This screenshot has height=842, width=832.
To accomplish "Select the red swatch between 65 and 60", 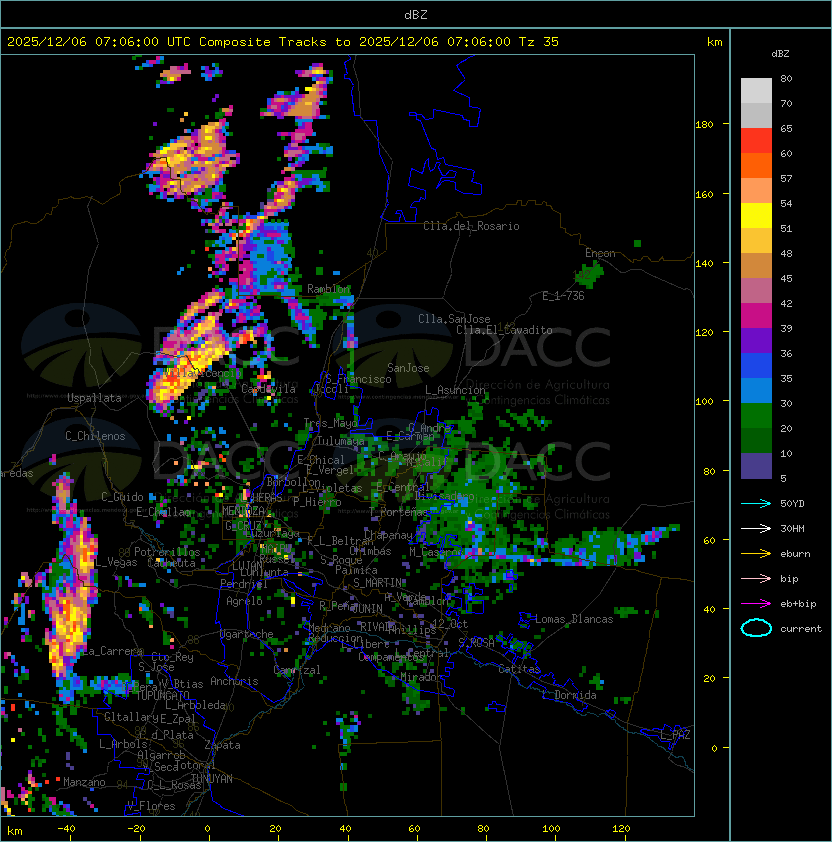I will click(756, 141).
